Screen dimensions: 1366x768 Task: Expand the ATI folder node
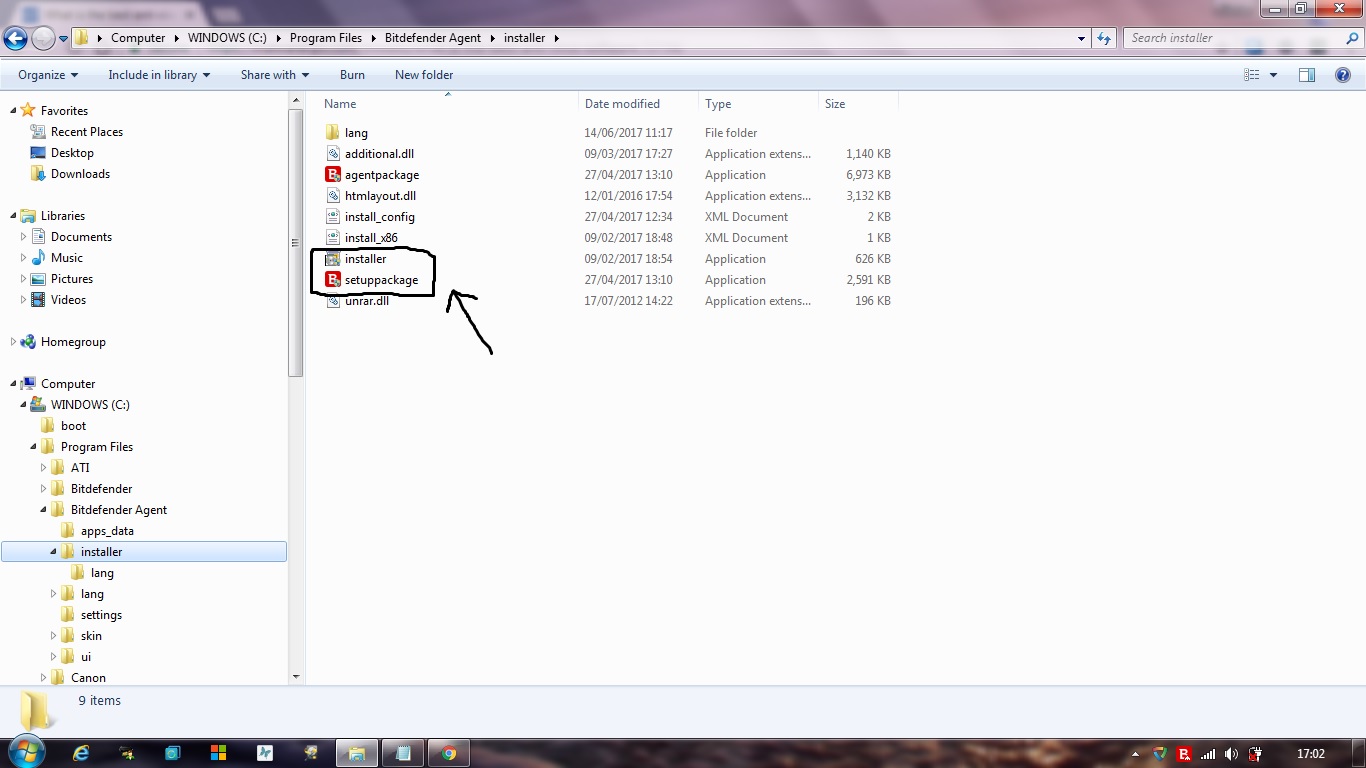[43, 468]
